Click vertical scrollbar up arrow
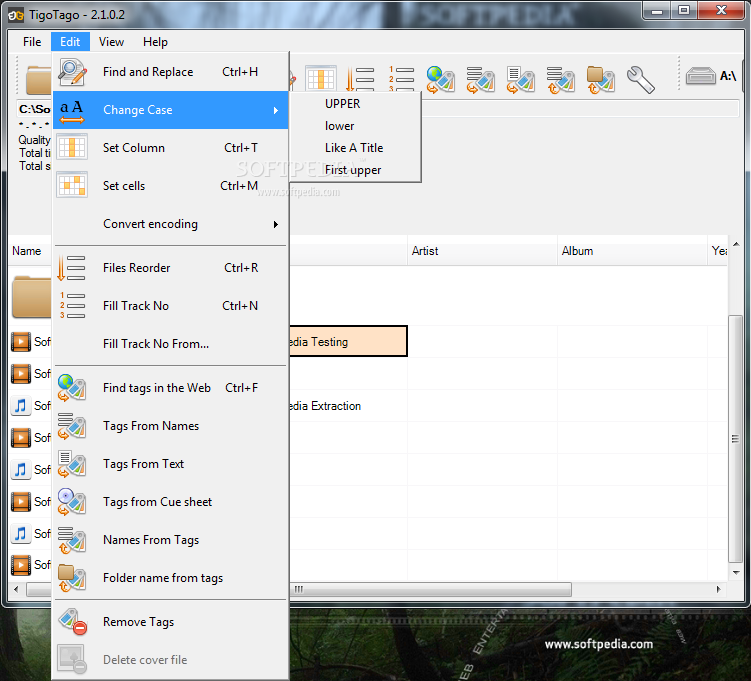The width and height of the screenshot is (751, 681). coord(736,244)
